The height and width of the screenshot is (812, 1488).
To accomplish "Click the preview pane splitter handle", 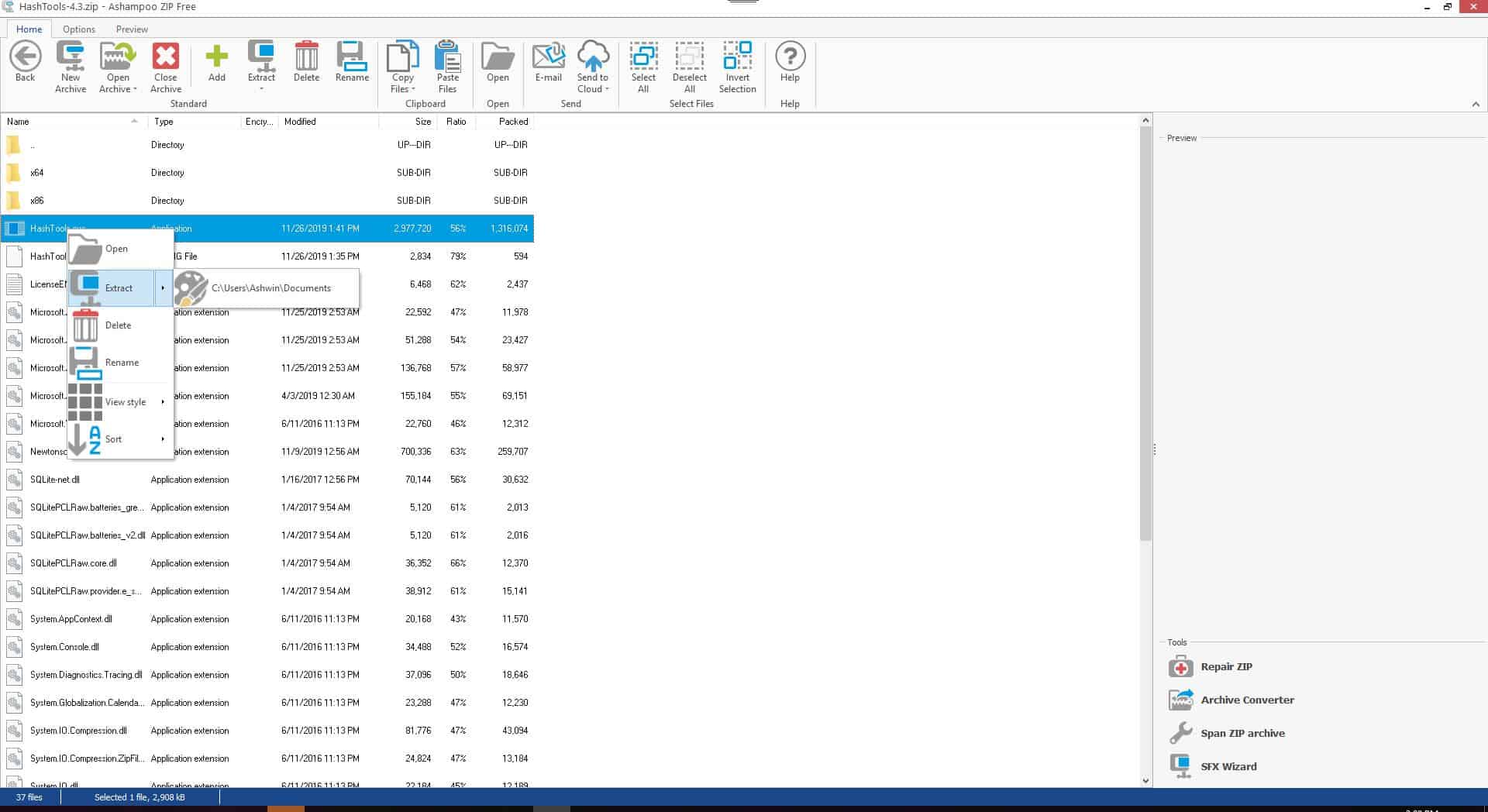I will 1154,449.
